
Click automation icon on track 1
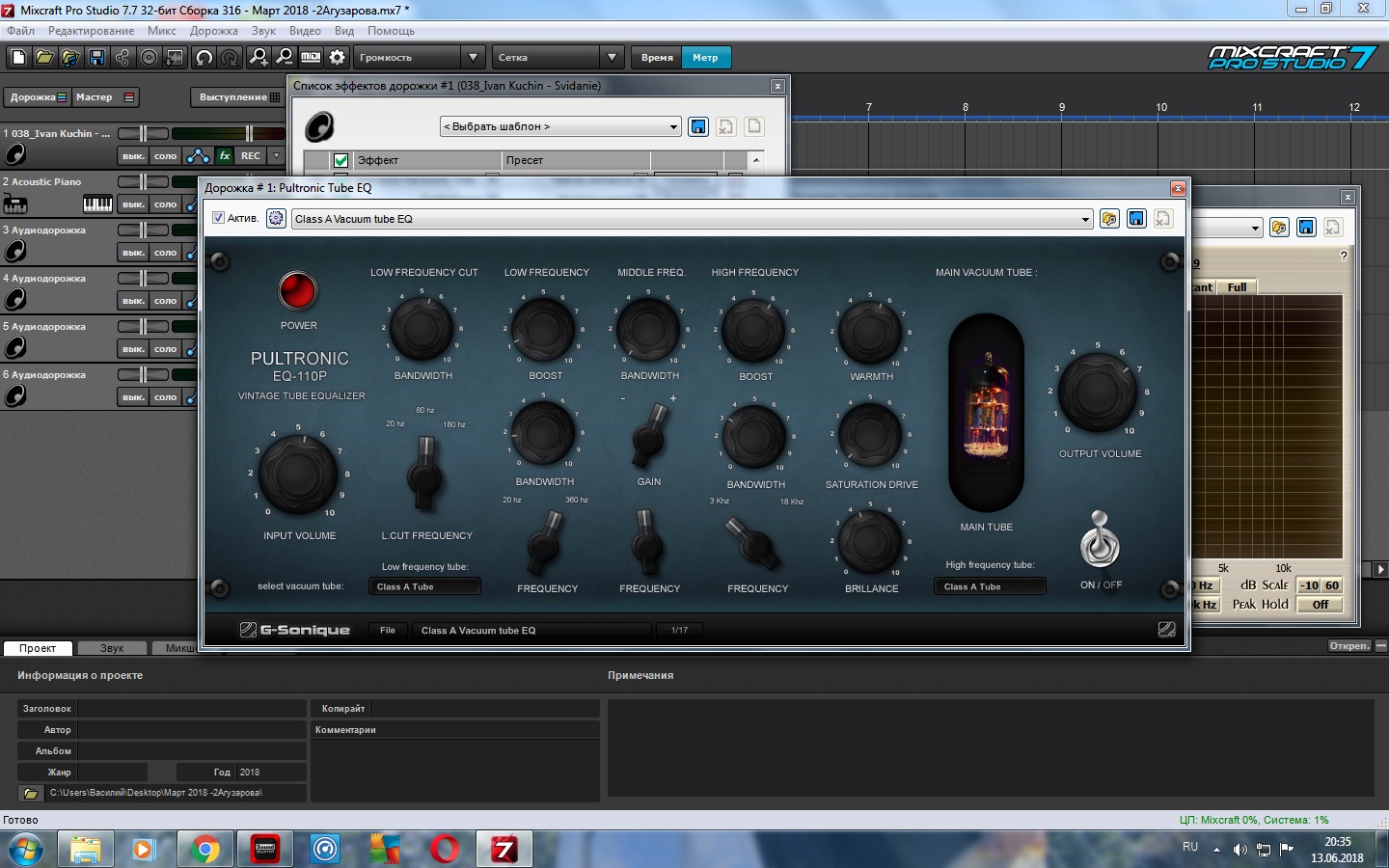coord(198,155)
